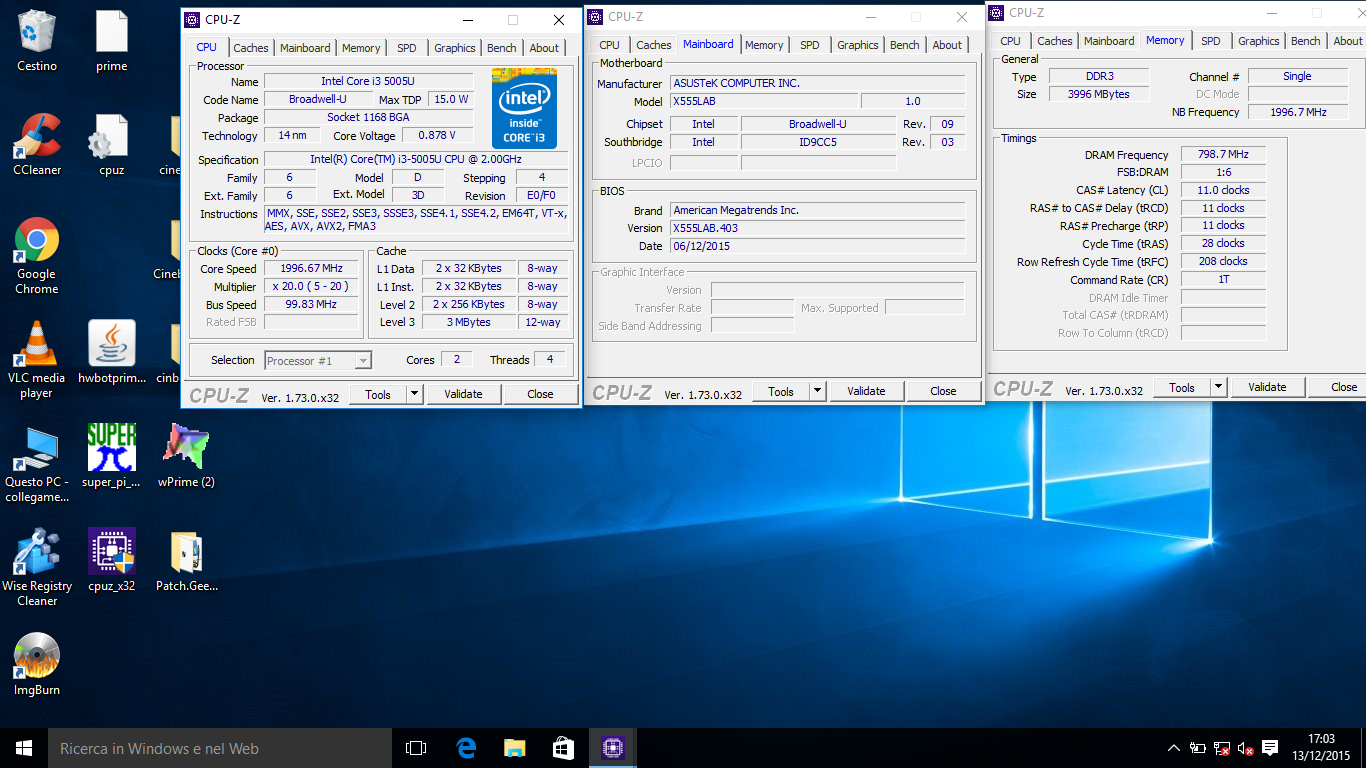Open VLC media player shortcut

[x=37, y=360]
